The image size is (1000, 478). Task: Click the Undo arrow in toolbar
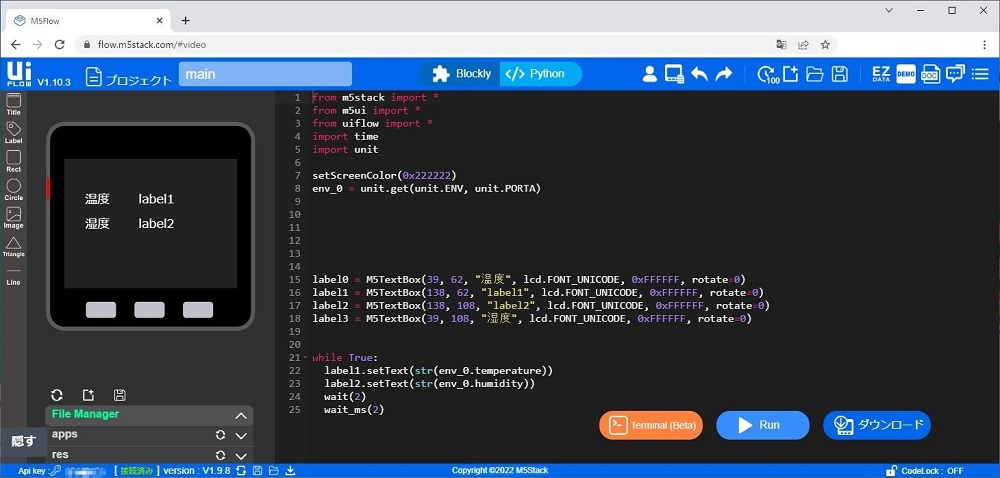pos(699,74)
